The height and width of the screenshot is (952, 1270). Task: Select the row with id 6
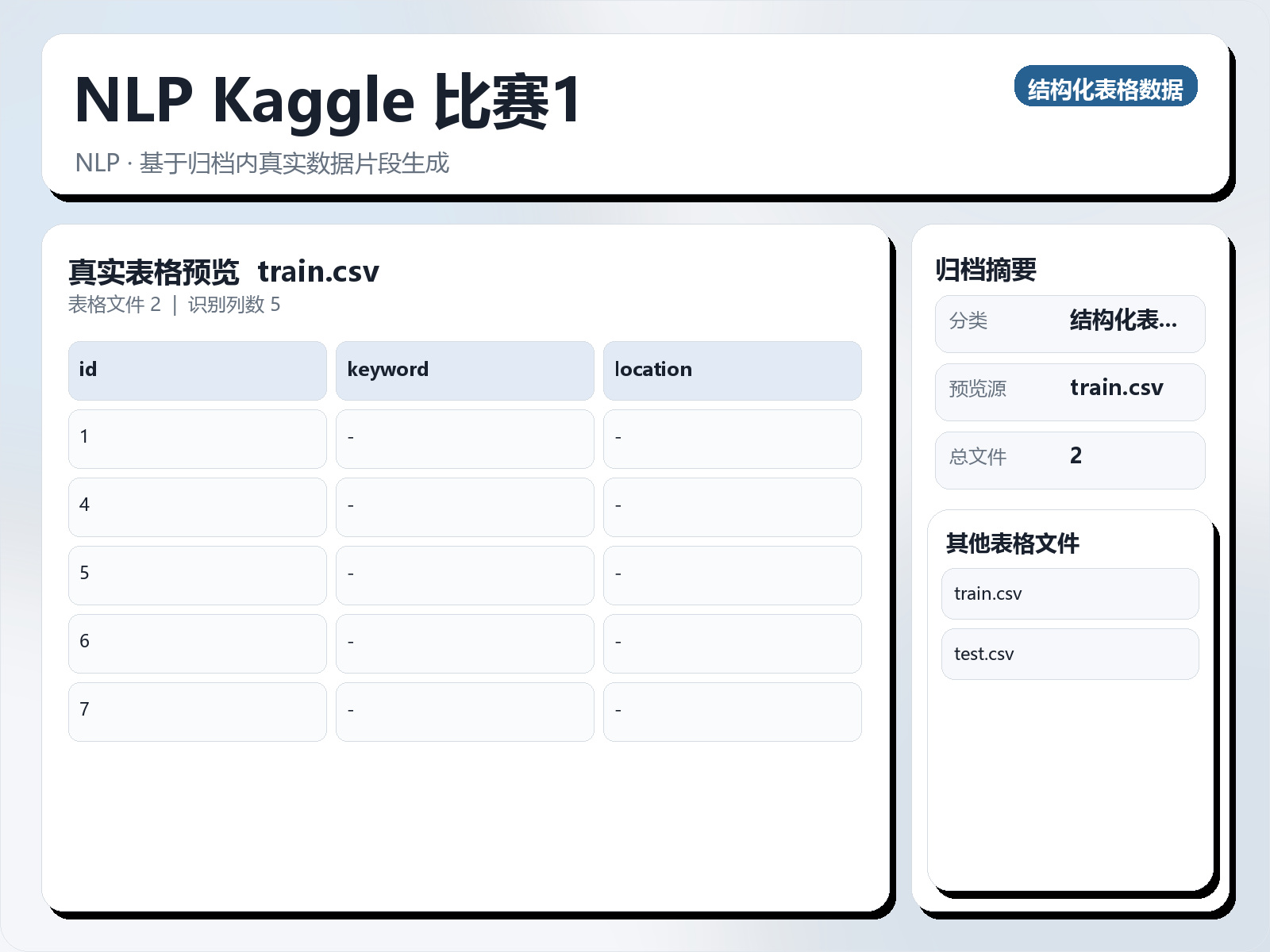coord(197,643)
